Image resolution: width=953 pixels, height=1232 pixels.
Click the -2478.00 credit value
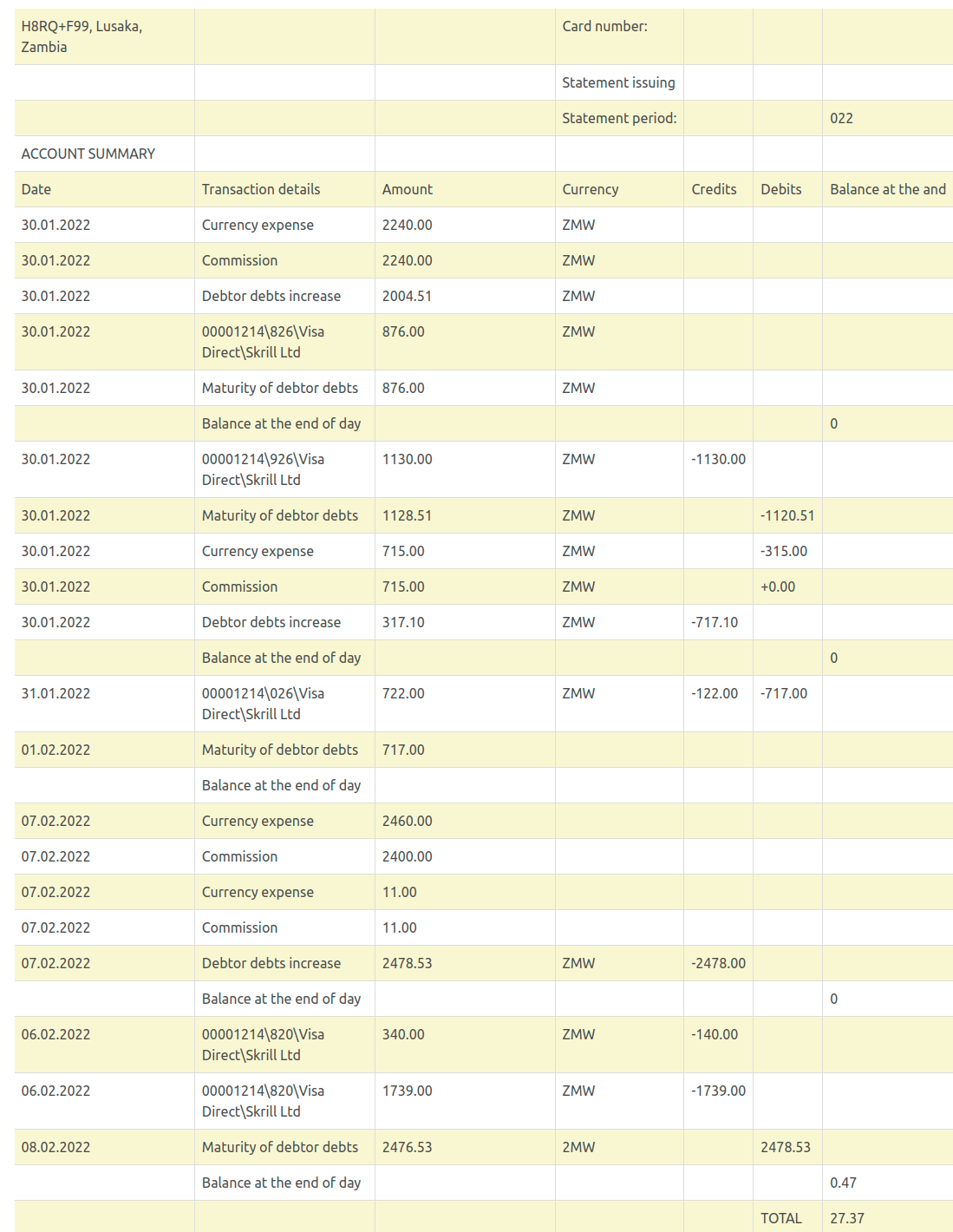coord(718,963)
